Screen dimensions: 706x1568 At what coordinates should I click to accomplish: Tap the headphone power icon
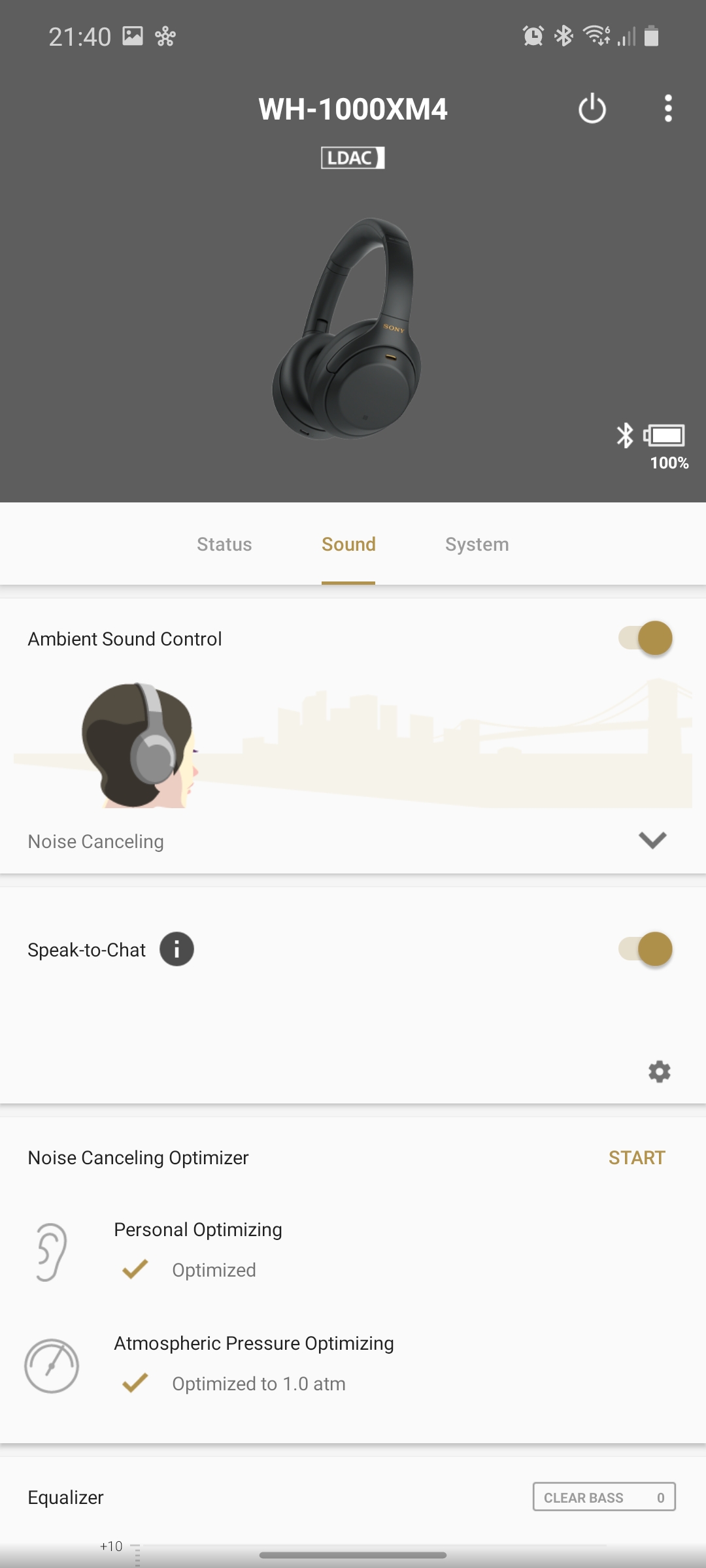point(592,108)
